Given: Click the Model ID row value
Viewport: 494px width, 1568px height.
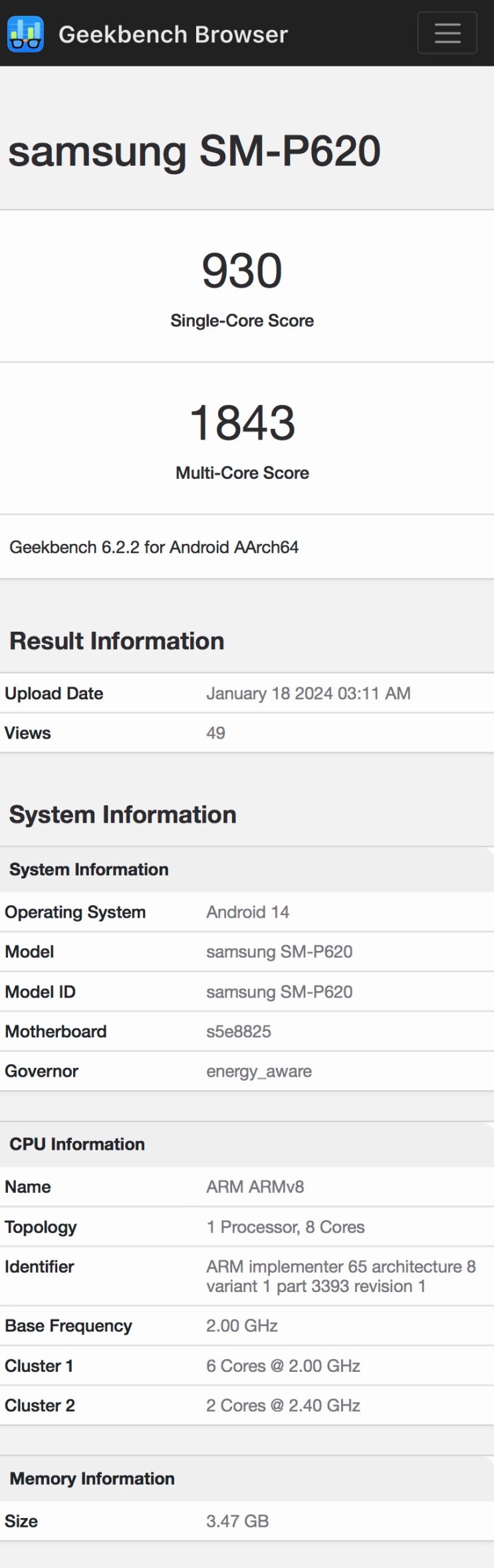Looking at the screenshot, I should pyautogui.click(x=279, y=991).
